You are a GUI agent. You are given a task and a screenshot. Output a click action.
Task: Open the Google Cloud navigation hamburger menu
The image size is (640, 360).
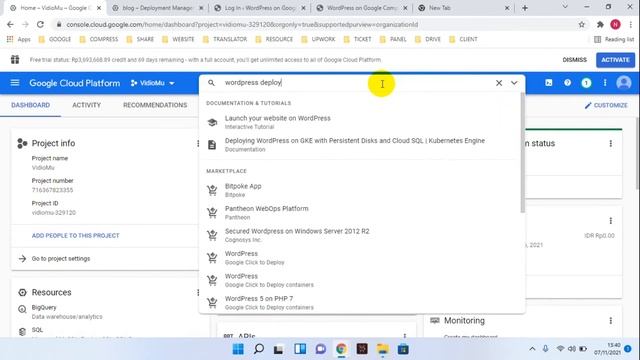click(15, 83)
